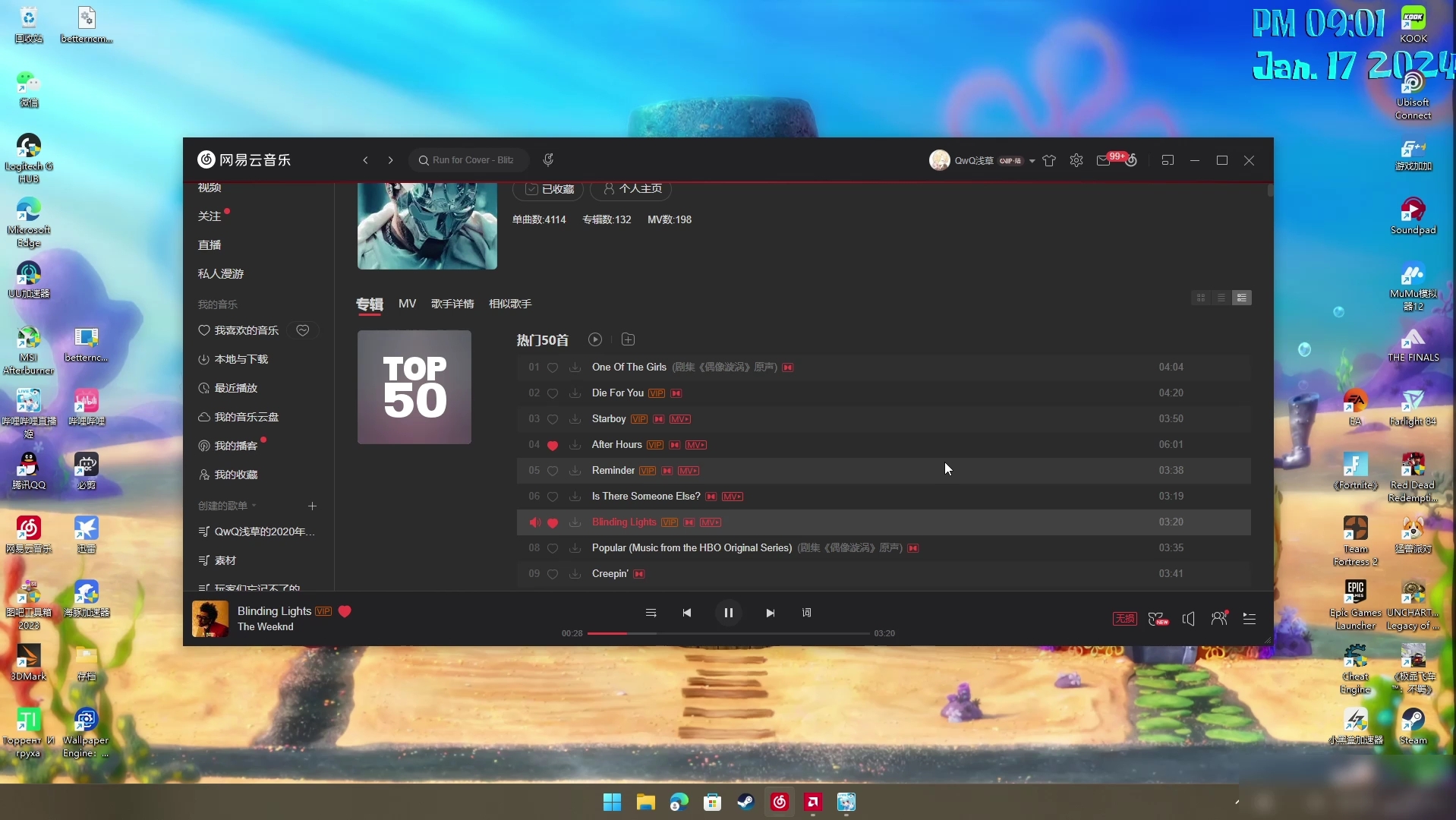The height and width of the screenshot is (820, 1456).
Task: Open the settings gear in title bar
Action: (1076, 160)
